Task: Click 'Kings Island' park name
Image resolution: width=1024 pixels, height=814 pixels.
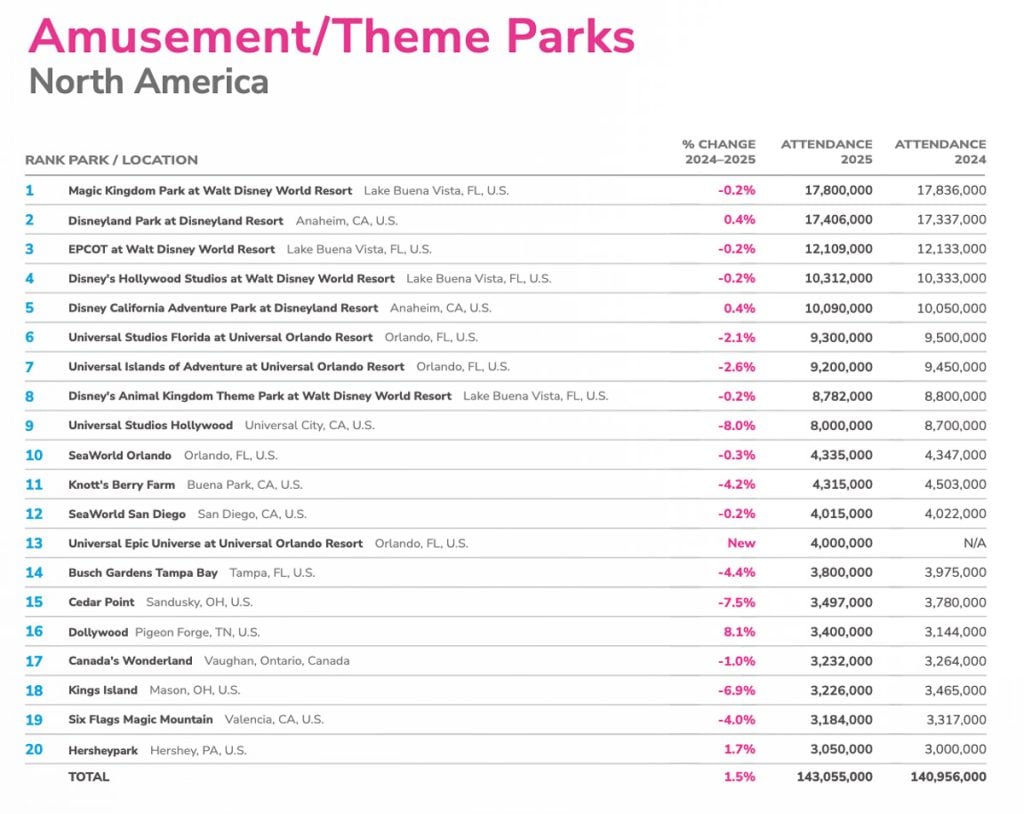Action: click(103, 691)
